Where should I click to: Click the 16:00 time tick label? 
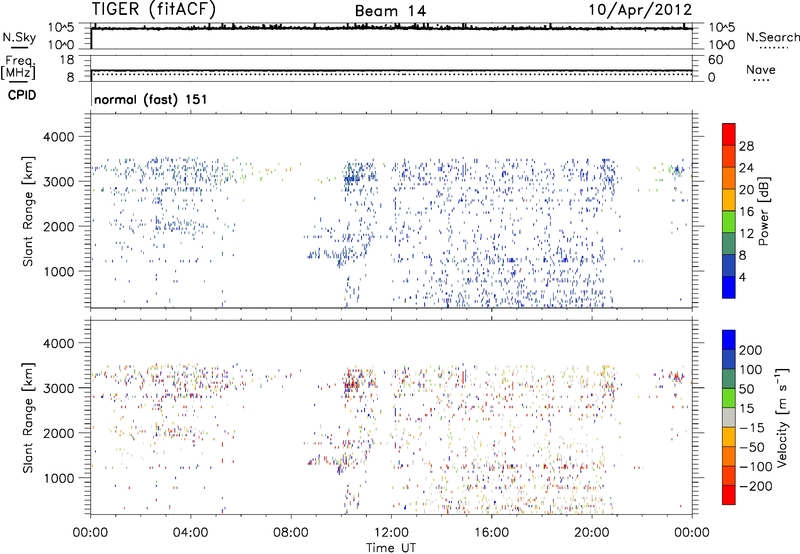click(491, 533)
